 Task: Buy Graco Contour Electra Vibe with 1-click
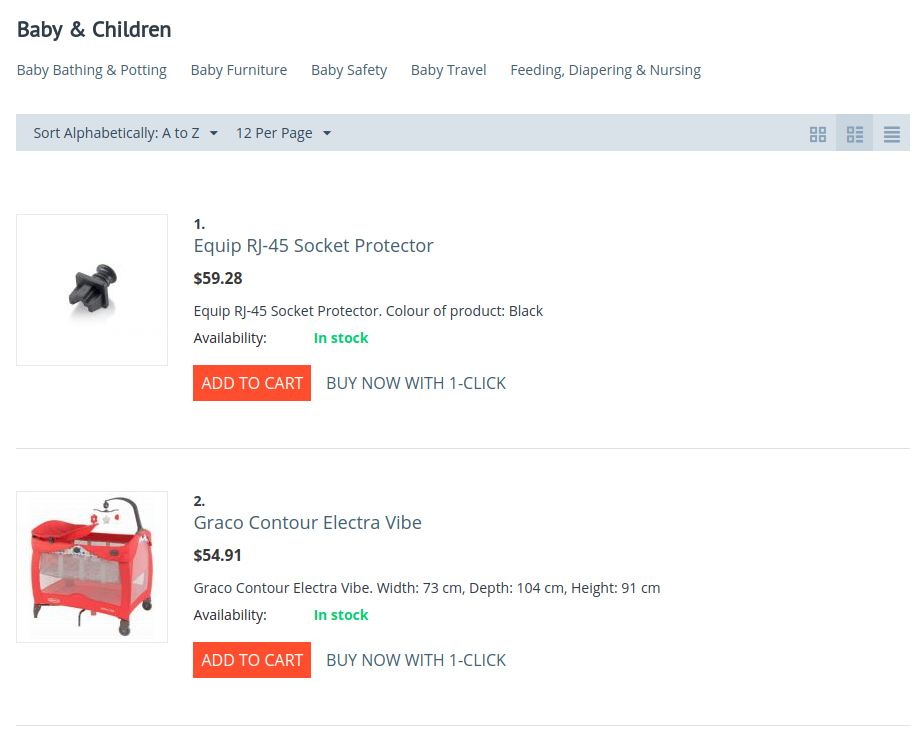(x=416, y=660)
